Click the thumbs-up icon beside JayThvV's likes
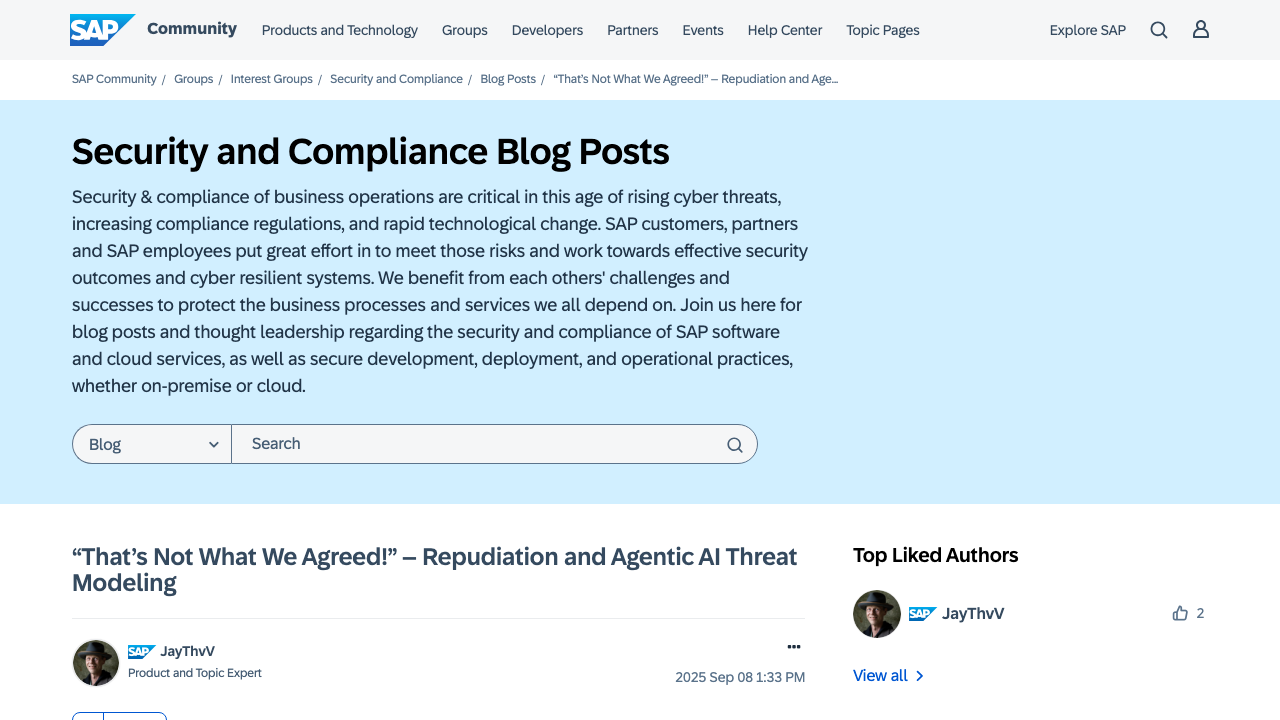This screenshot has width=1280, height=720. (x=1180, y=613)
